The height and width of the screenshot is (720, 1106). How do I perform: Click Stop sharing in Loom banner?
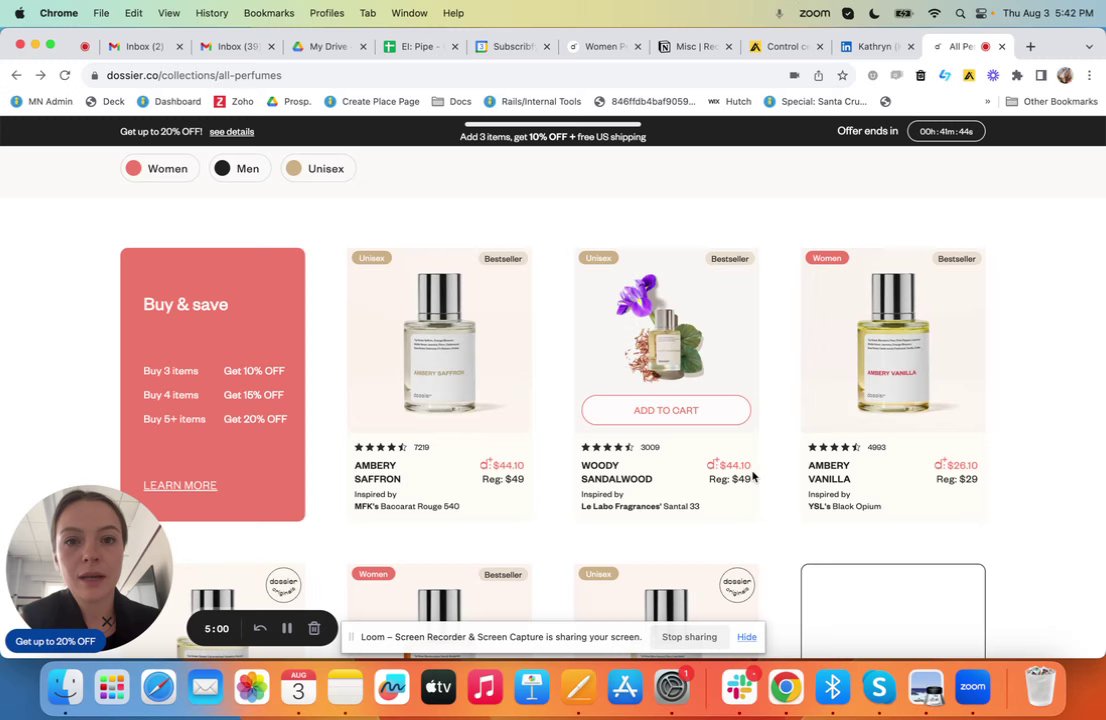[689, 637]
